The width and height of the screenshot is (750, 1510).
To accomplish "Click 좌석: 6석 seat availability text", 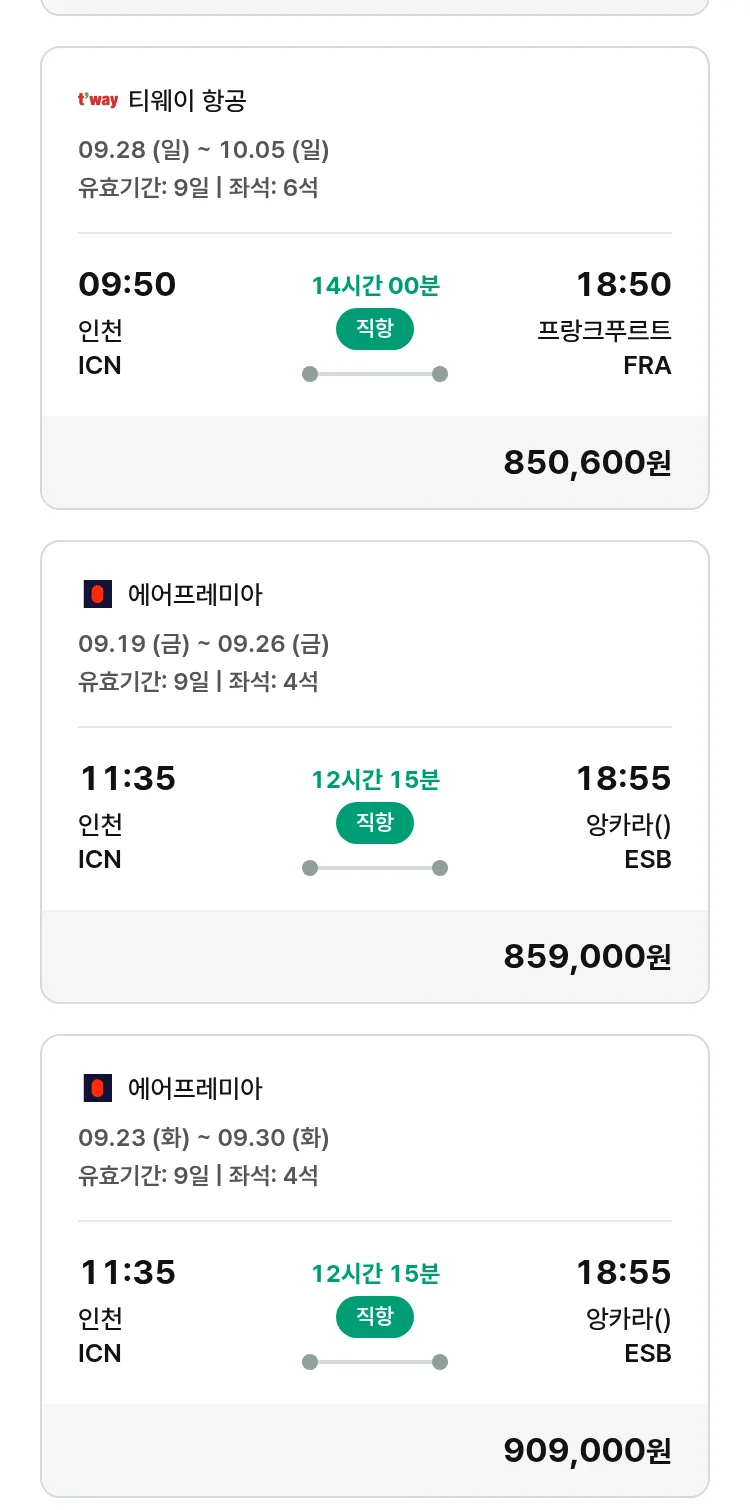I will click(x=273, y=187).
